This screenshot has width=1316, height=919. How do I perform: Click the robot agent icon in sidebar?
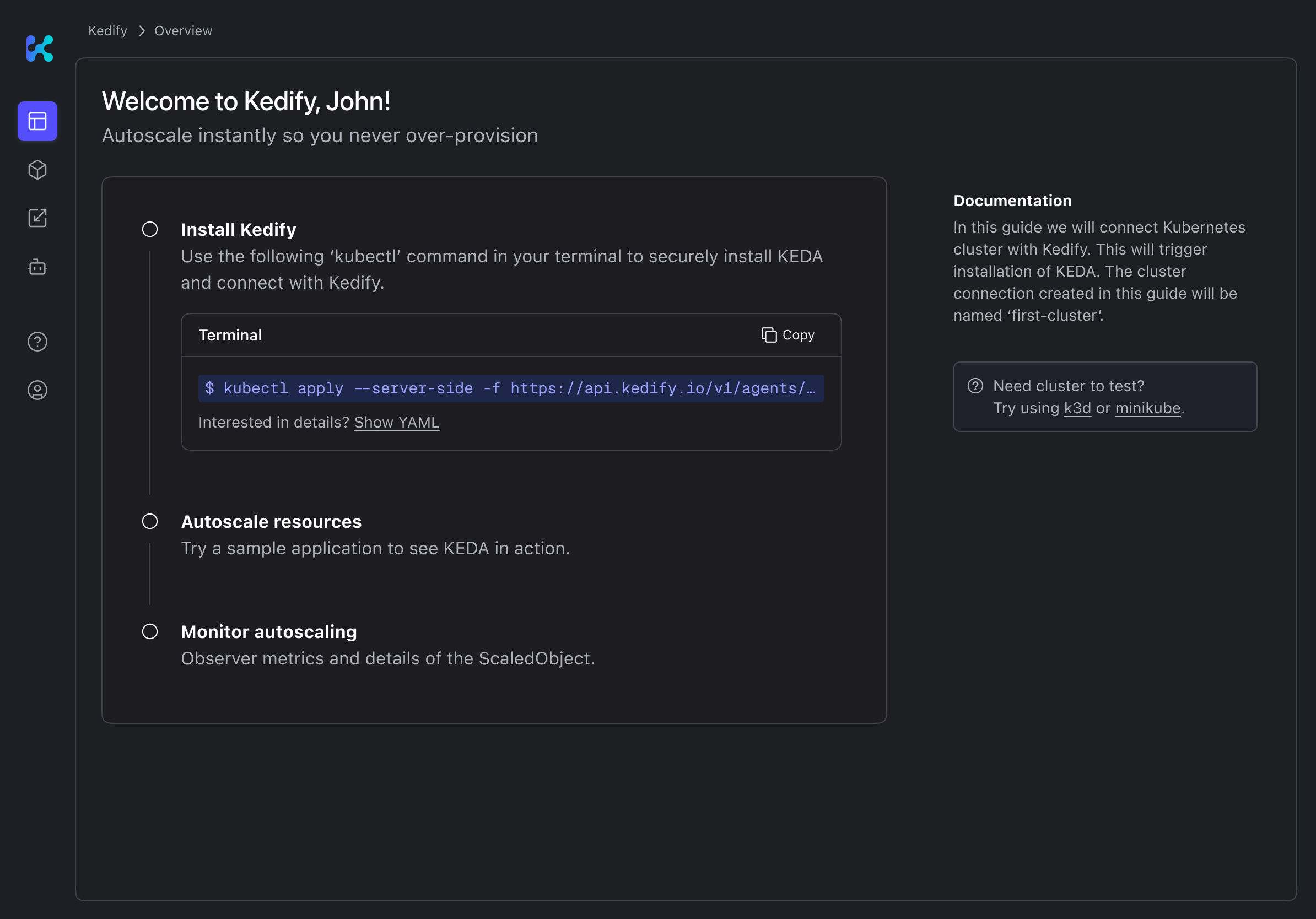37,267
